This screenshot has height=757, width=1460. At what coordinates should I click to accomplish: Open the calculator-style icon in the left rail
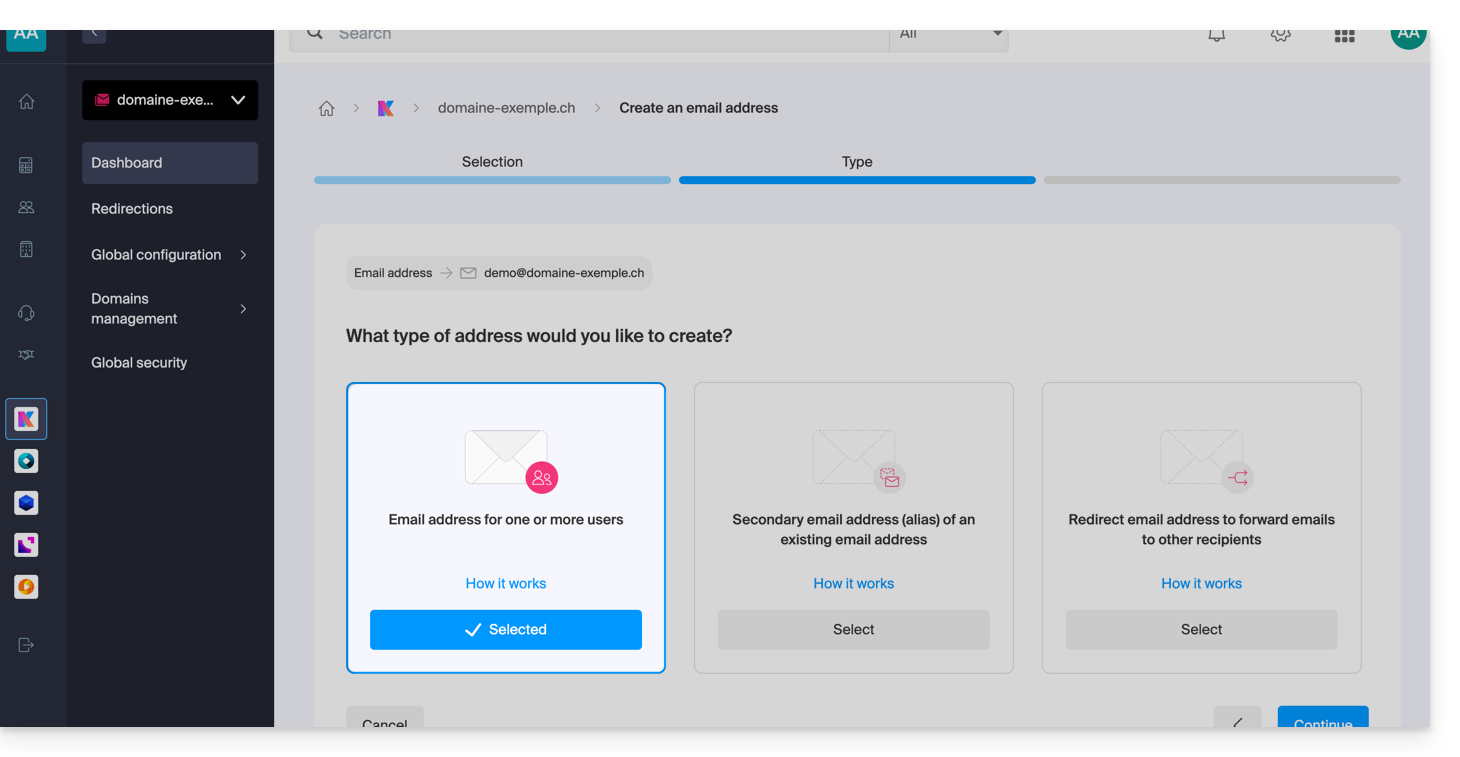pyautogui.click(x=27, y=165)
